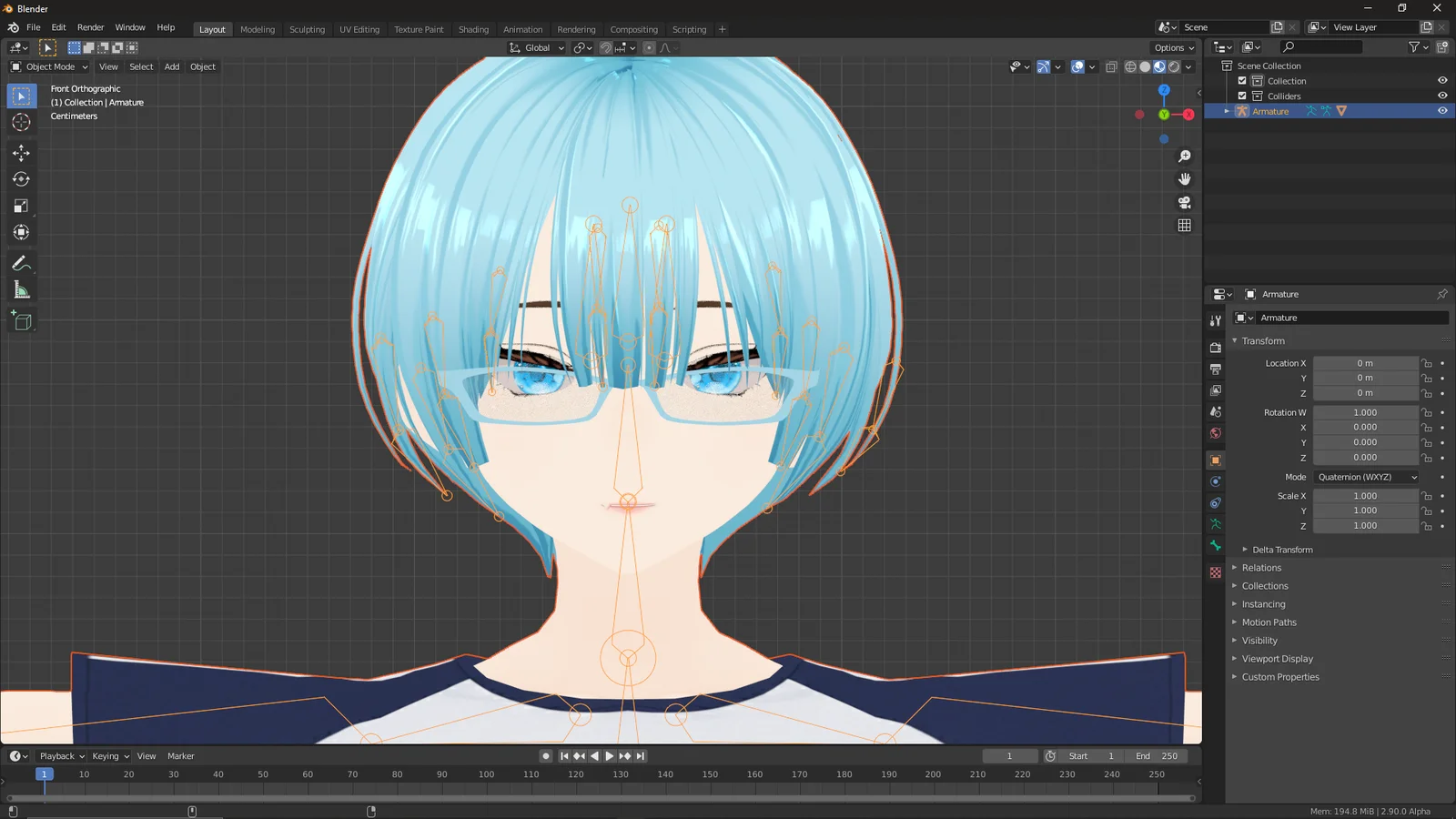This screenshot has height=819, width=1456.
Task: Jump playback to the last frame
Action: (641, 755)
